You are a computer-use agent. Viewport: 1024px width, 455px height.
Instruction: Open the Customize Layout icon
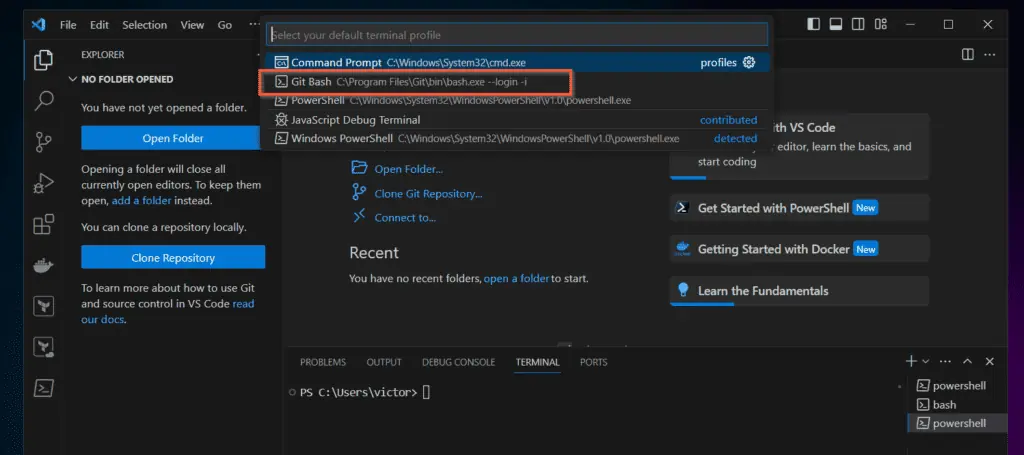[x=881, y=24]
